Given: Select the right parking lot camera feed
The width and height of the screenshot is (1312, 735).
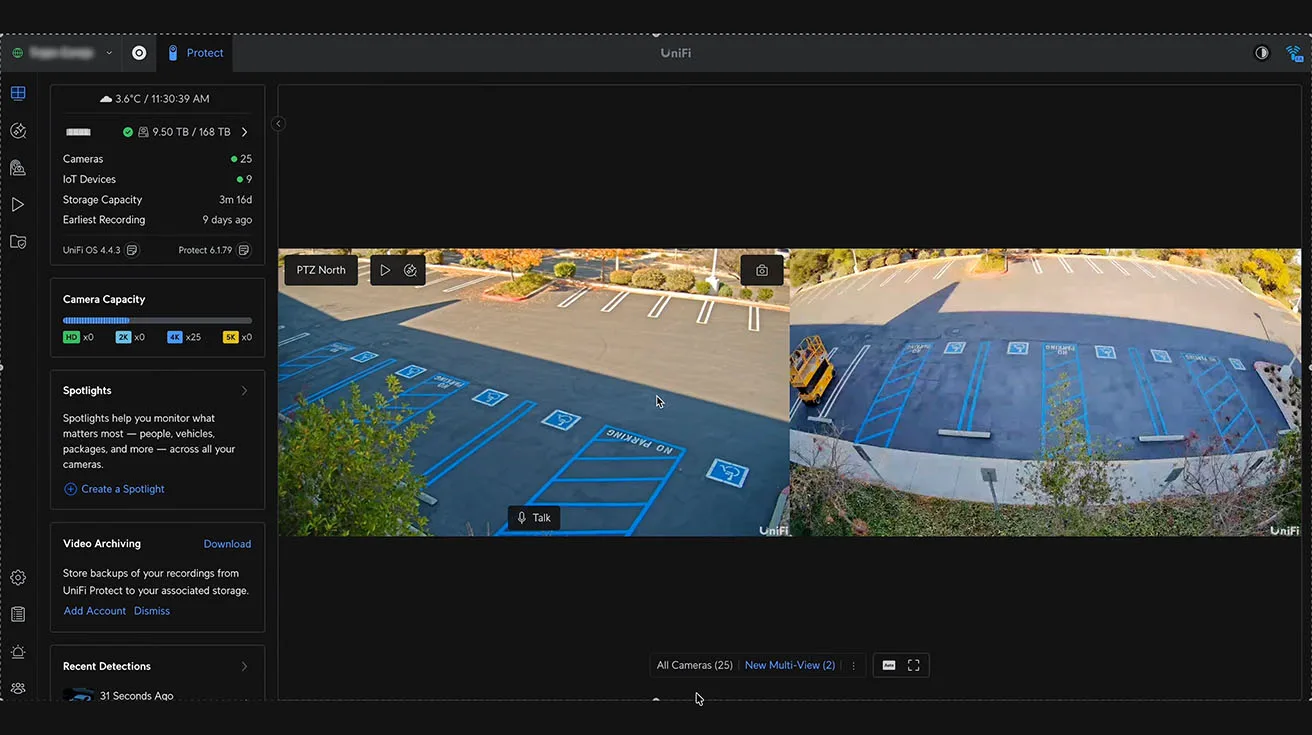Looking at the screenshot, I should (x=1045, y=392).
